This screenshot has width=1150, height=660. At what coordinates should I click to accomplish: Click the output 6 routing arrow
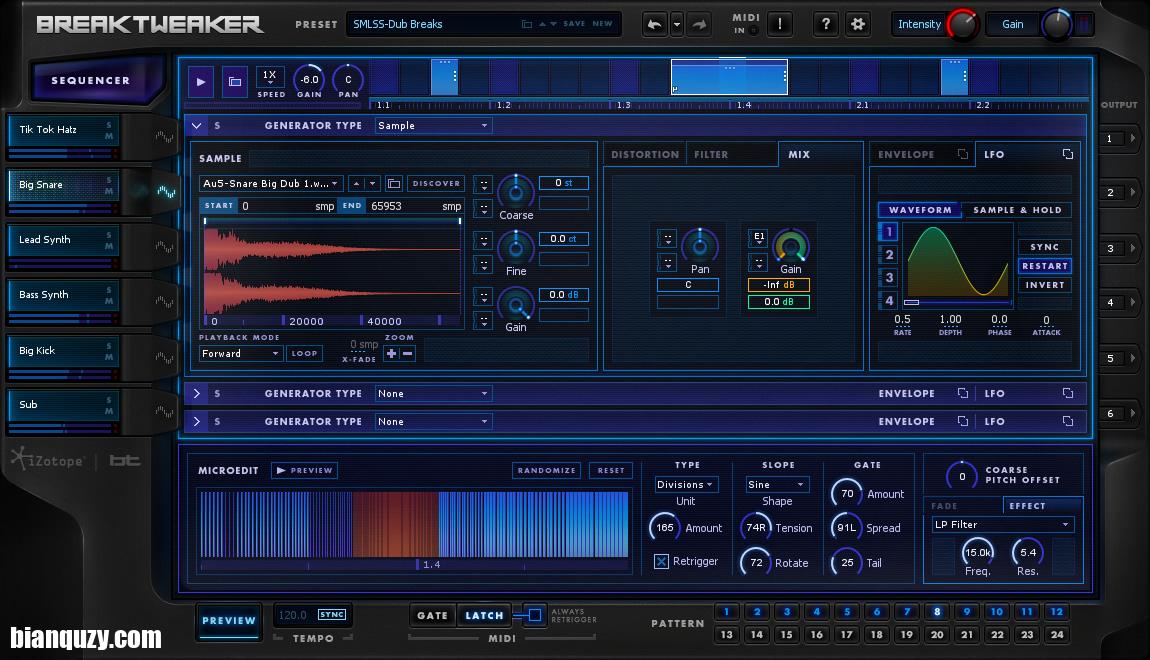pos(1133,414)
